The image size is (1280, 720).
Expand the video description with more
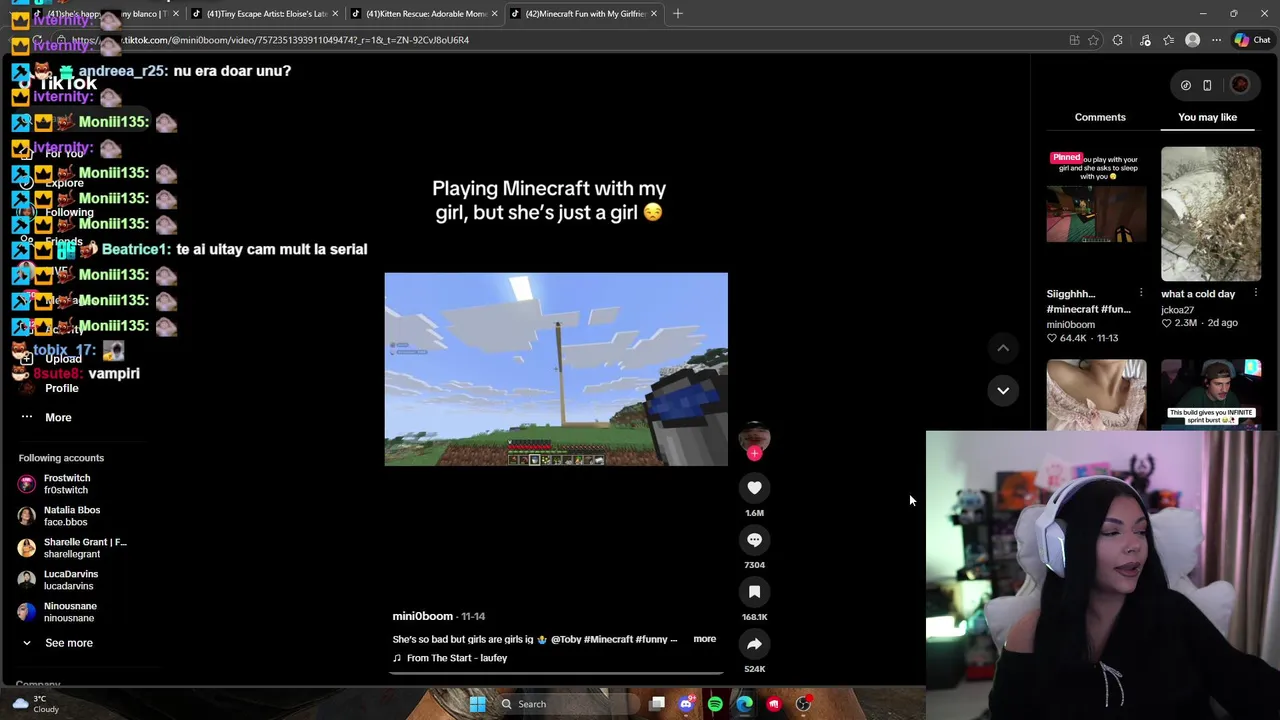pyautogui.click(x=704, y=639)
